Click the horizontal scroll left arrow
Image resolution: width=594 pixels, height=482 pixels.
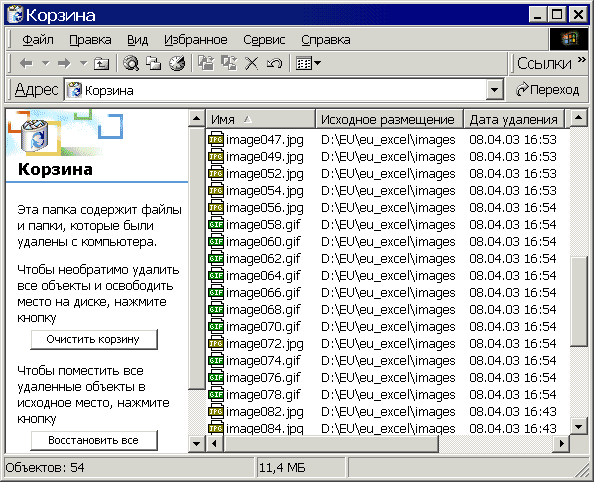click(x=215, y=443)
